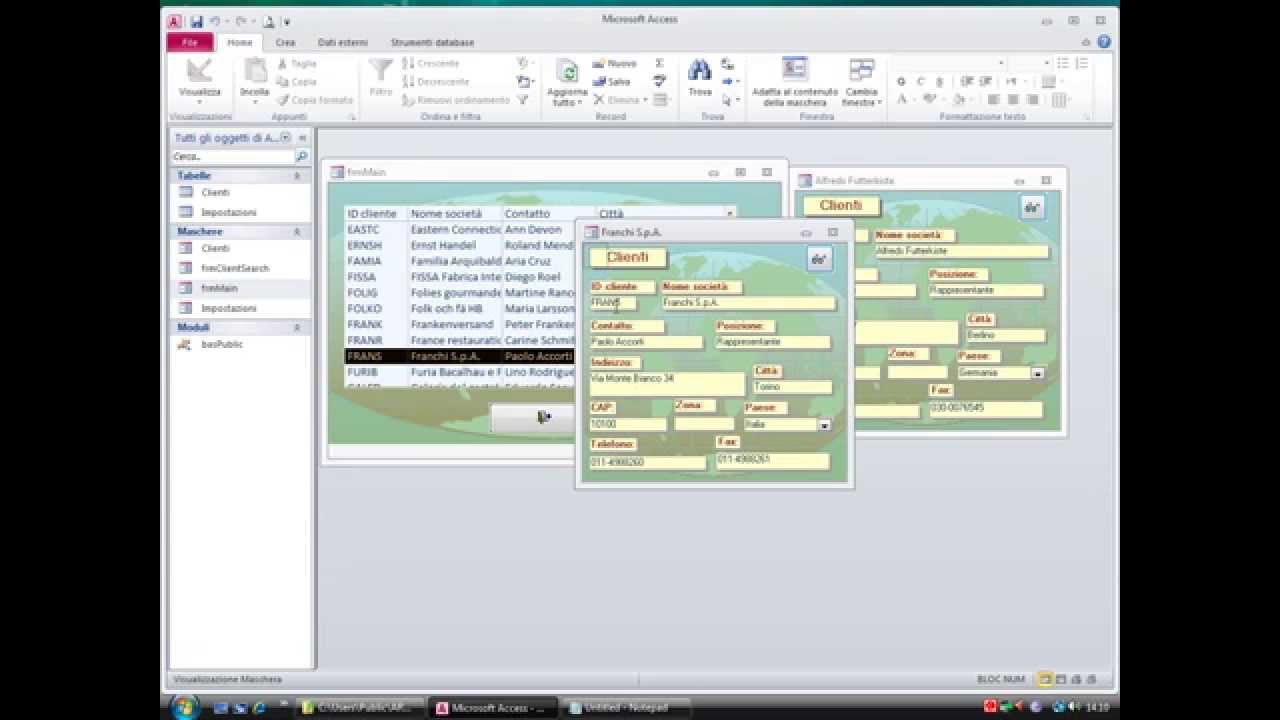
Task: Open the Cambia finestra menu
Action: 861,82
